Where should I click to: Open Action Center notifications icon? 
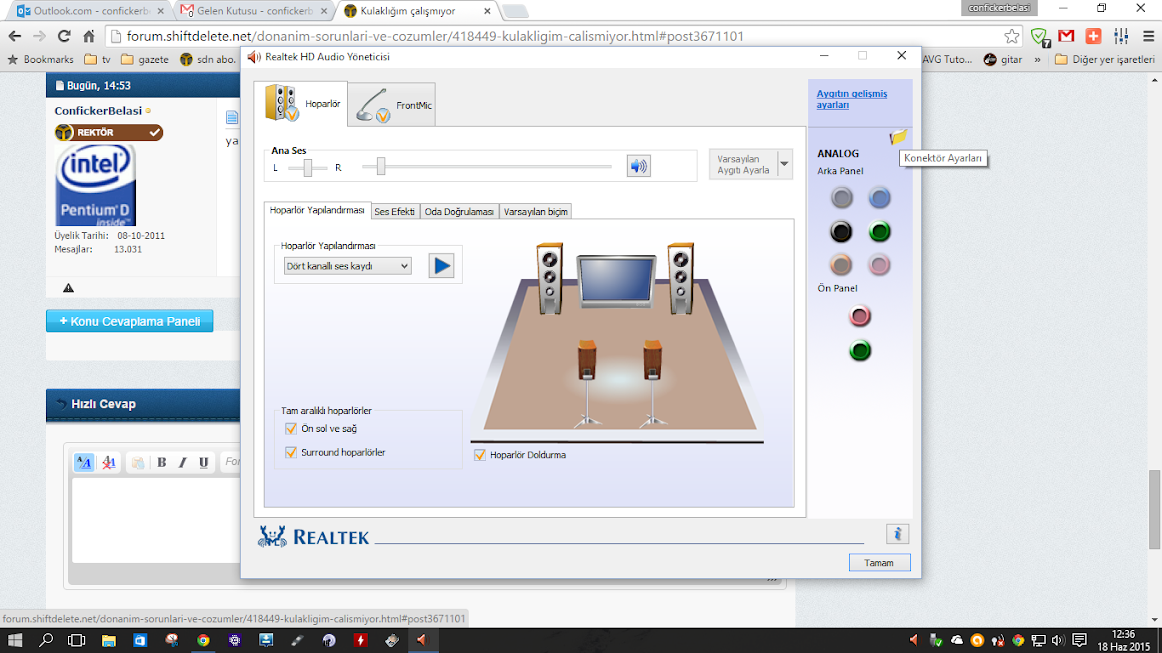(1080, 640)
